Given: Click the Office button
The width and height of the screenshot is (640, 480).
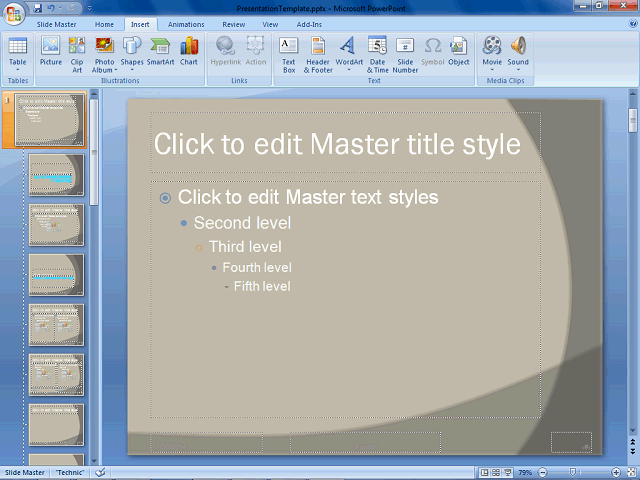Looking at the screenshot, I should click(x=13, y=14).
